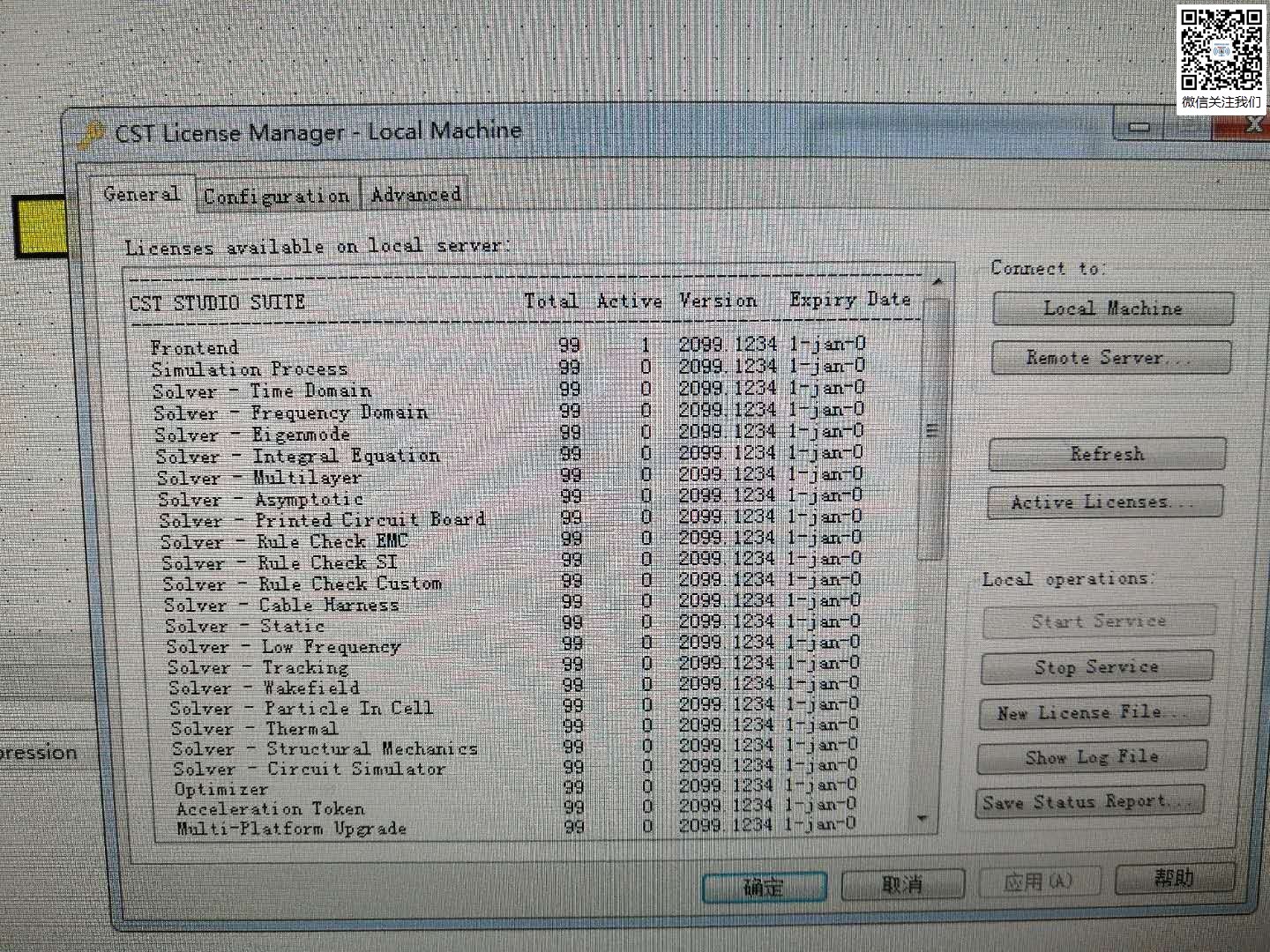This screenshot has width=1270, height=952.
Task: Click the Expiry Date column header
Action: point(850,300)
